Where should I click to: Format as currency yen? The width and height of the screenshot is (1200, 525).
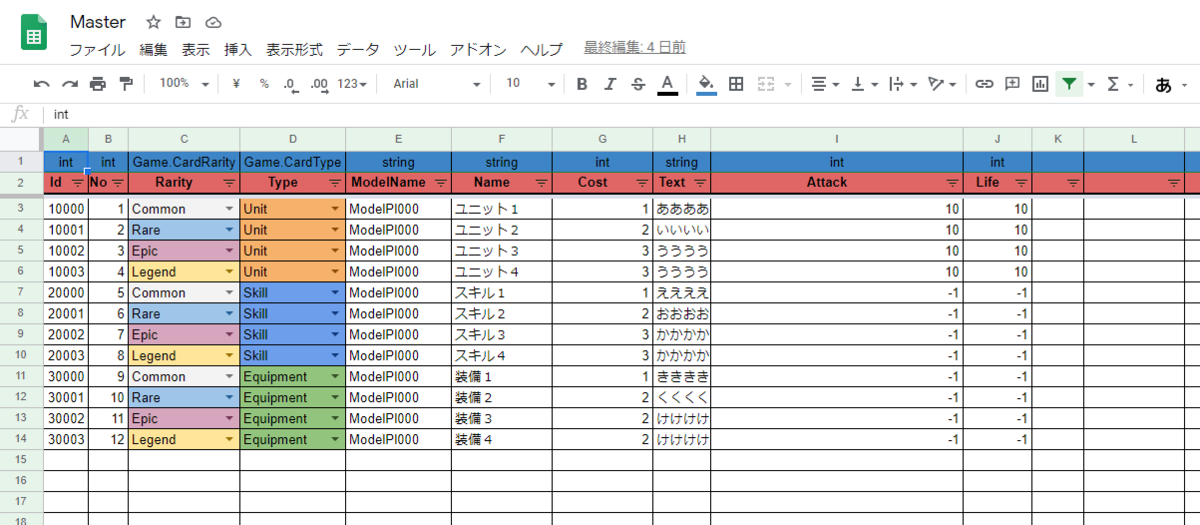click(x=236, y=84)
